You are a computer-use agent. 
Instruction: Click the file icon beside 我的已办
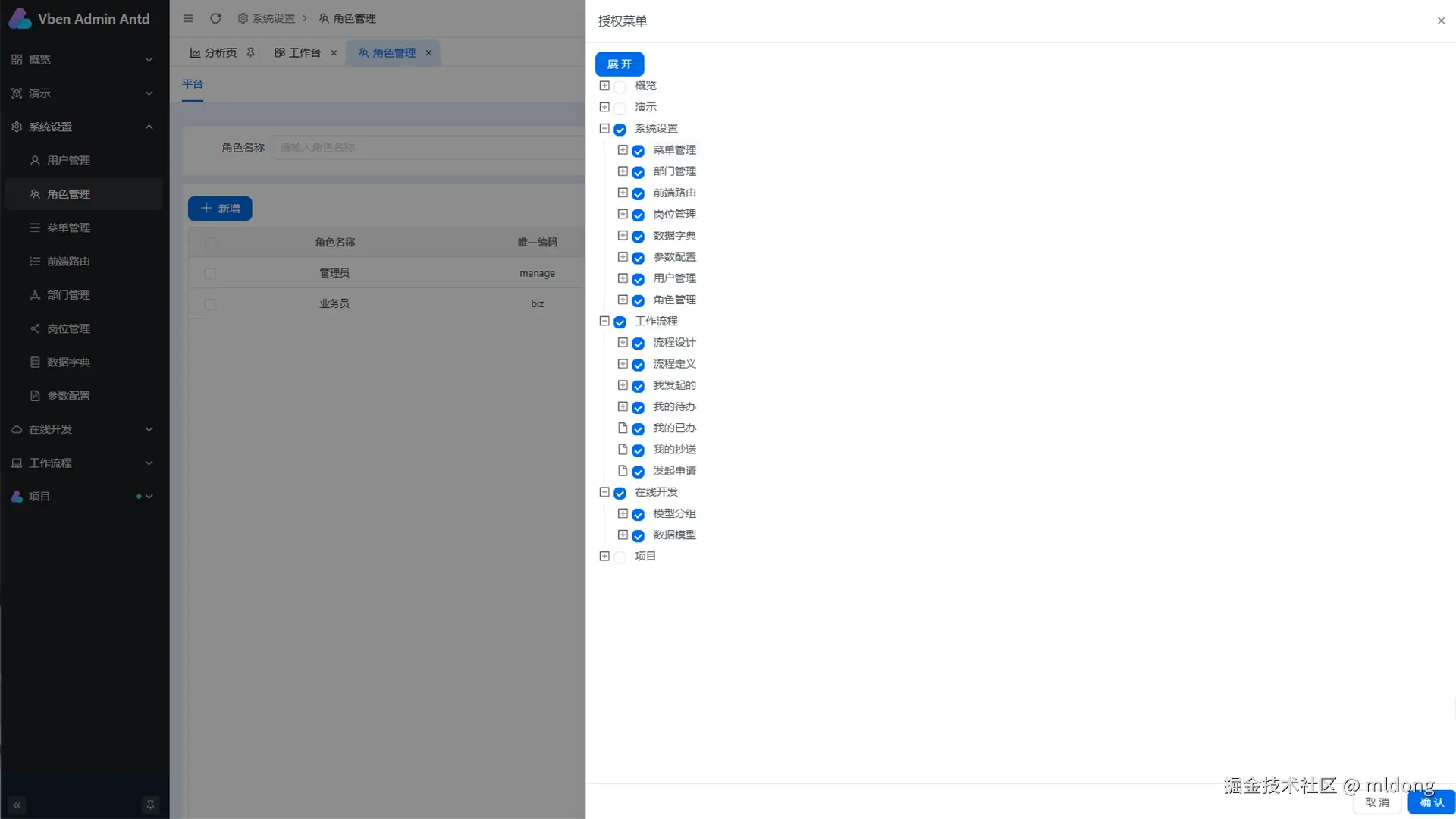pyautogui.click(x=623, y=428)
